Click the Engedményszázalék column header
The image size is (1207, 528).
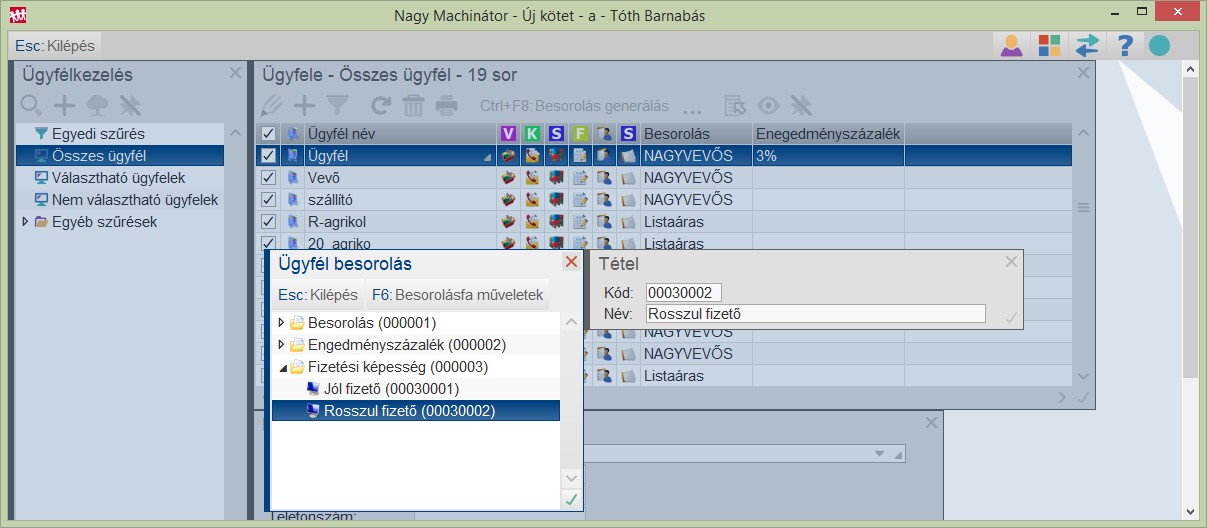[828, 133]
